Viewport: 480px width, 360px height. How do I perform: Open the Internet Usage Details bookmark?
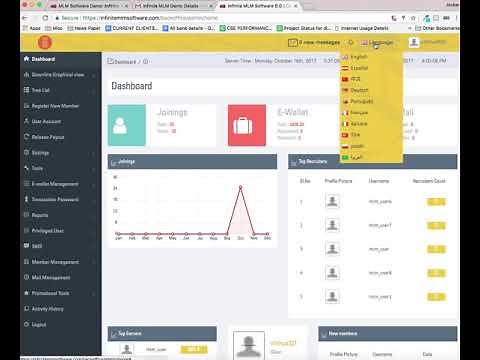[361, 28]
